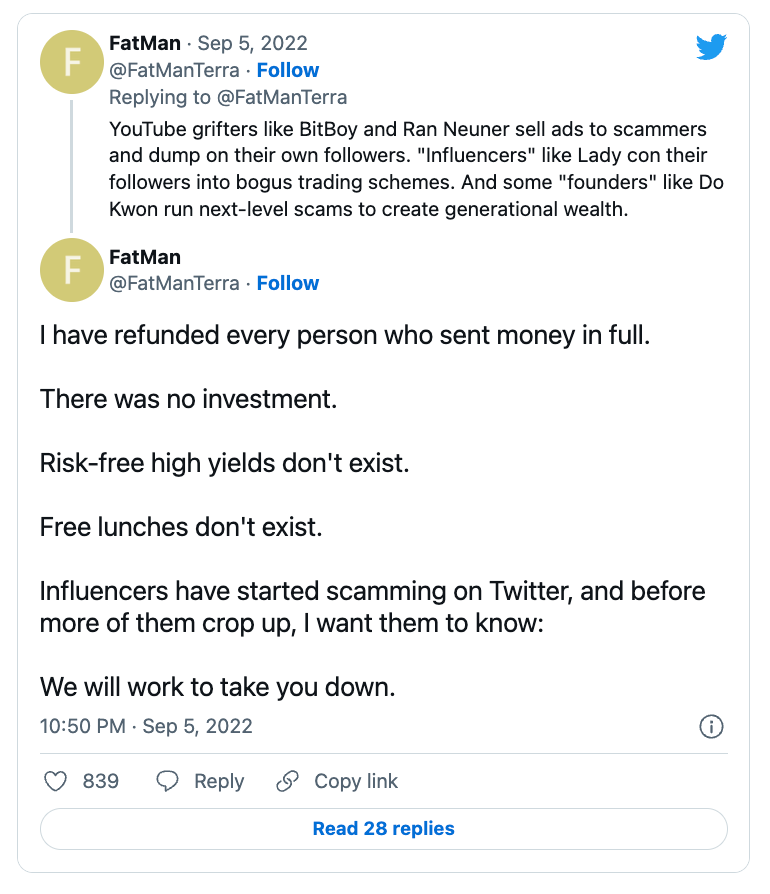Click the FatMan display name in main tweet
This screenshot has height=894, width=770.
point(145,257)
